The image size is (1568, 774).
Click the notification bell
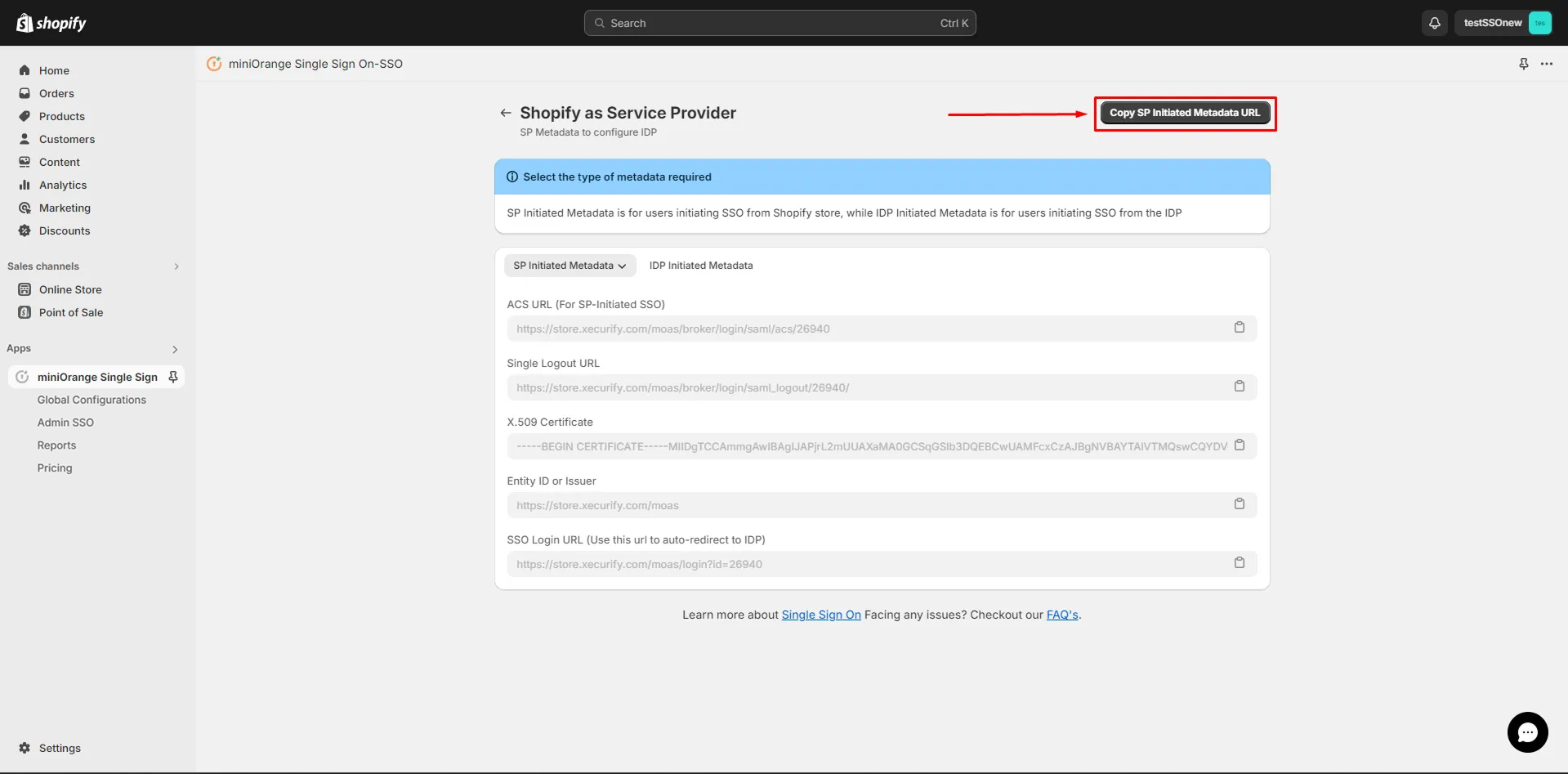click(x=1434, y=22)
